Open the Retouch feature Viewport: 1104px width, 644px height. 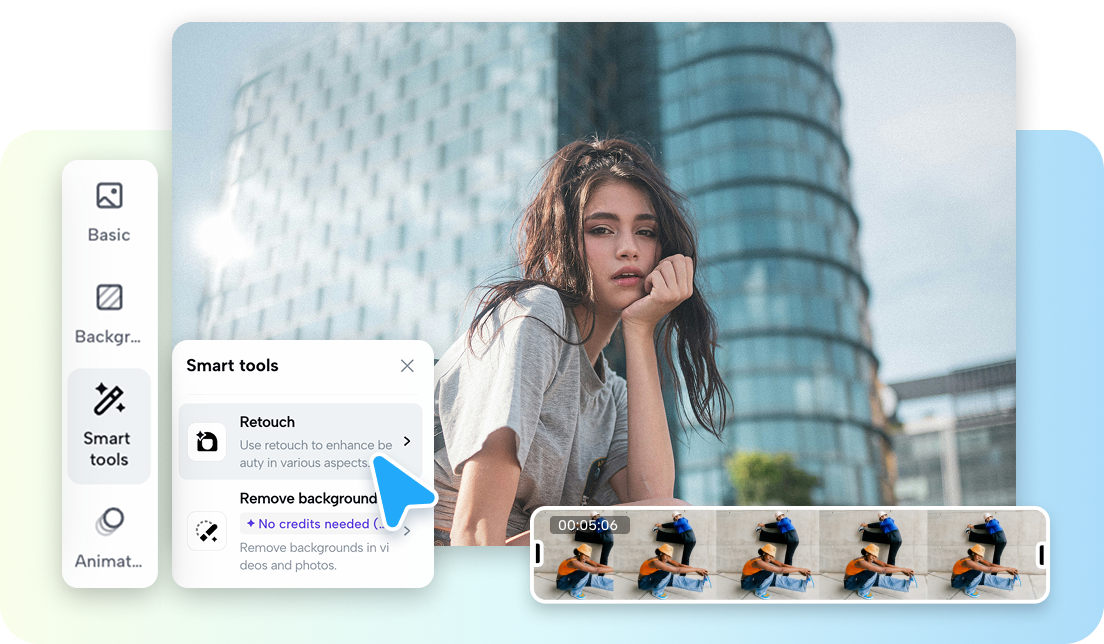[x=267, y=422]
